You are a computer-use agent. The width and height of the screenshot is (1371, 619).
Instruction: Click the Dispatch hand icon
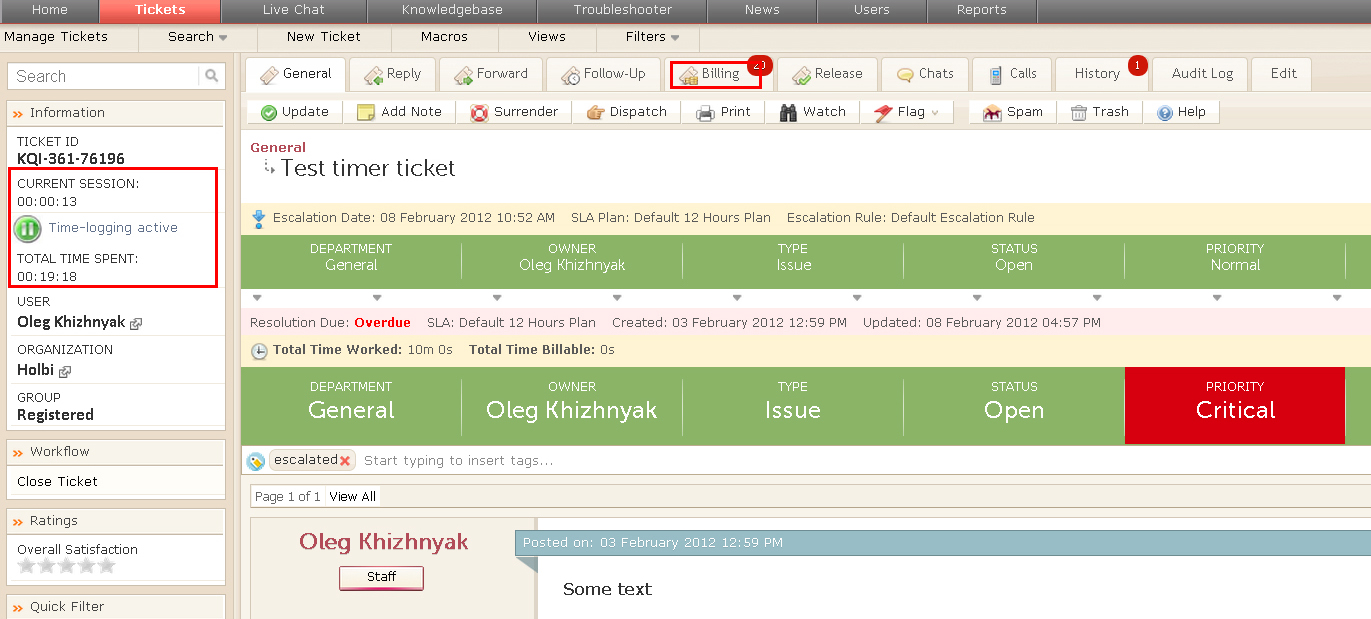595,112
